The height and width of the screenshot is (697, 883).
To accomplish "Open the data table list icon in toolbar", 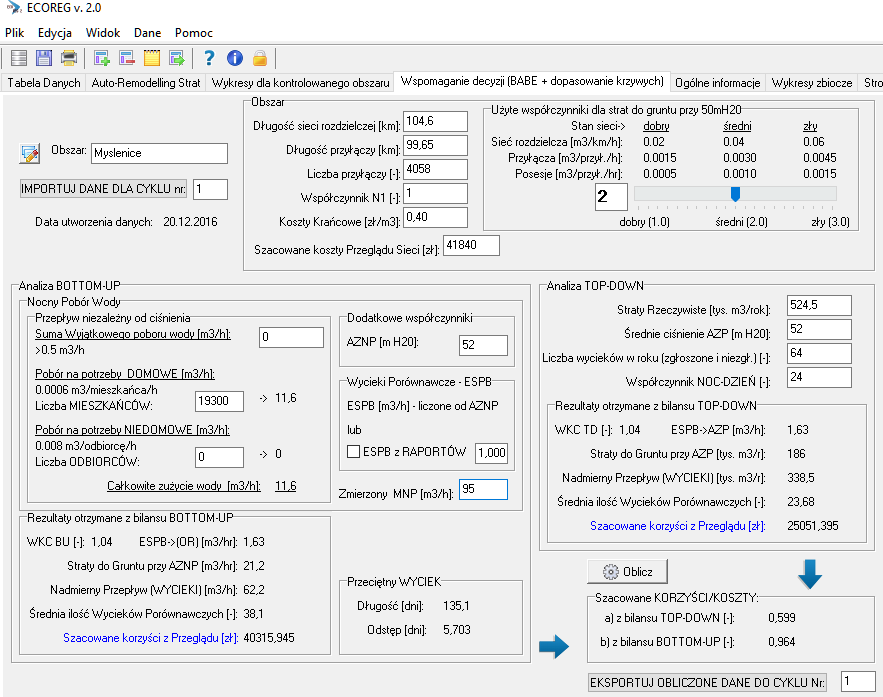I will click(19, 58).
